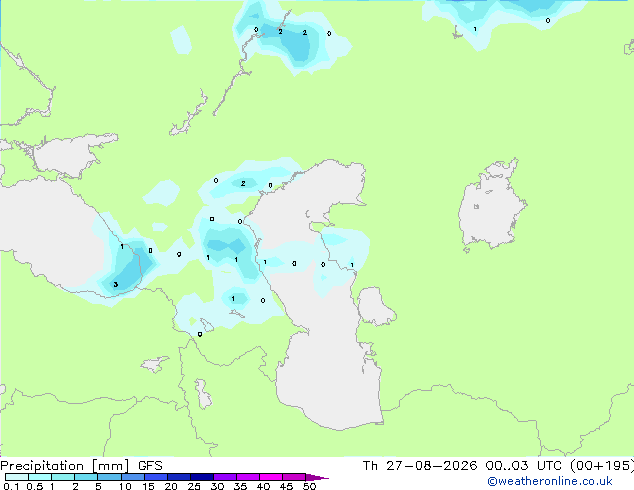The height and width of the screenshot is (490, 634).
Task: Click the '10' legend scale label
Action: [125, 486]
